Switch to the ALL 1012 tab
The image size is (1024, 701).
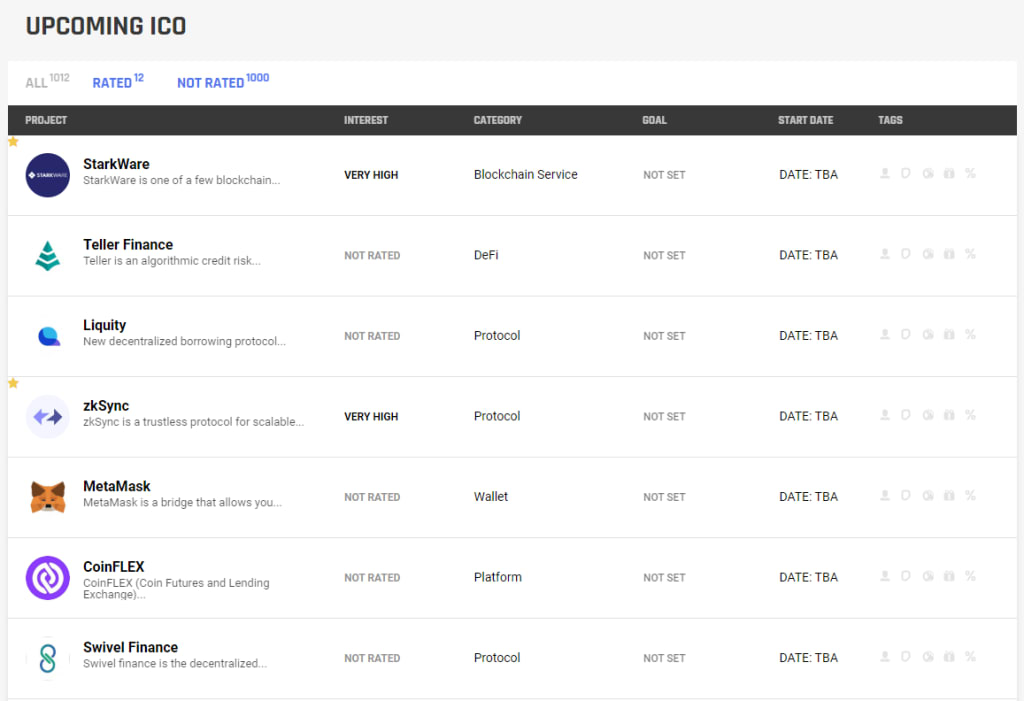tap(47, 81)
